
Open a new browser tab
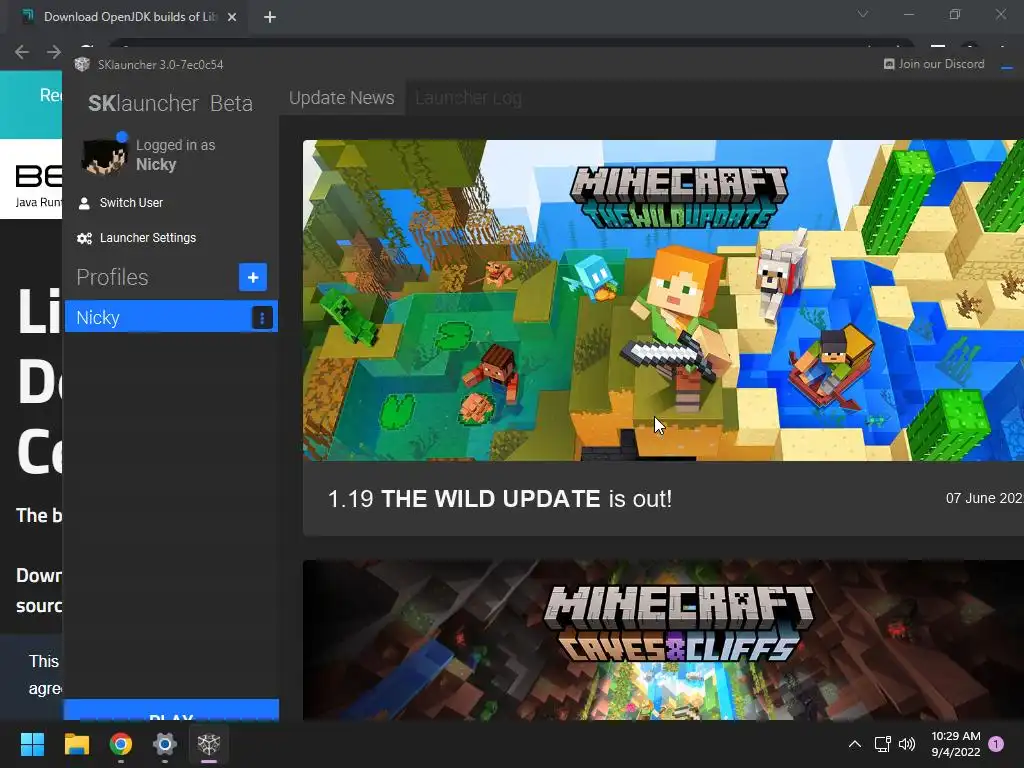coord(270,17)
